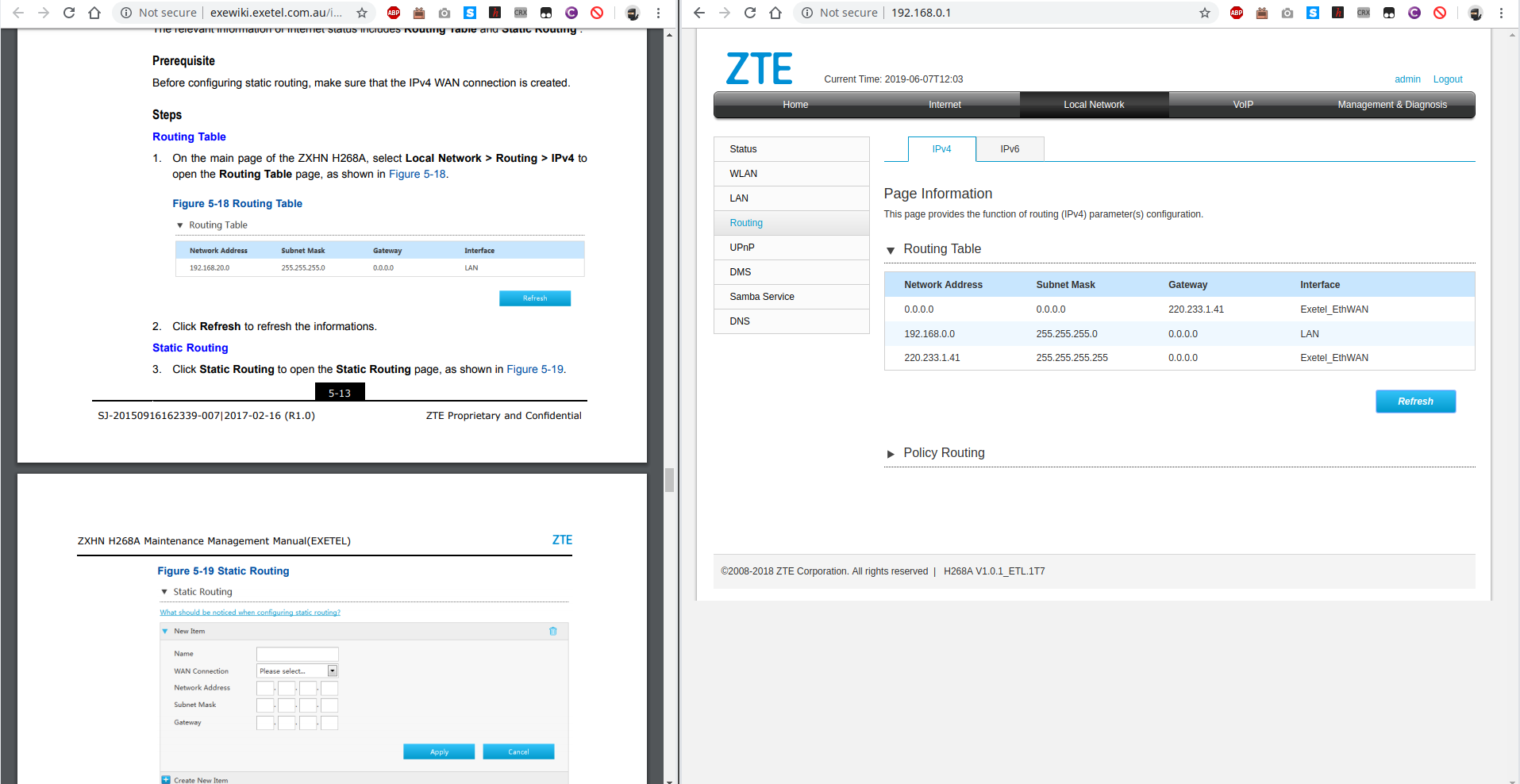Click the camera extension icon in the router window

click(1287, 13)
